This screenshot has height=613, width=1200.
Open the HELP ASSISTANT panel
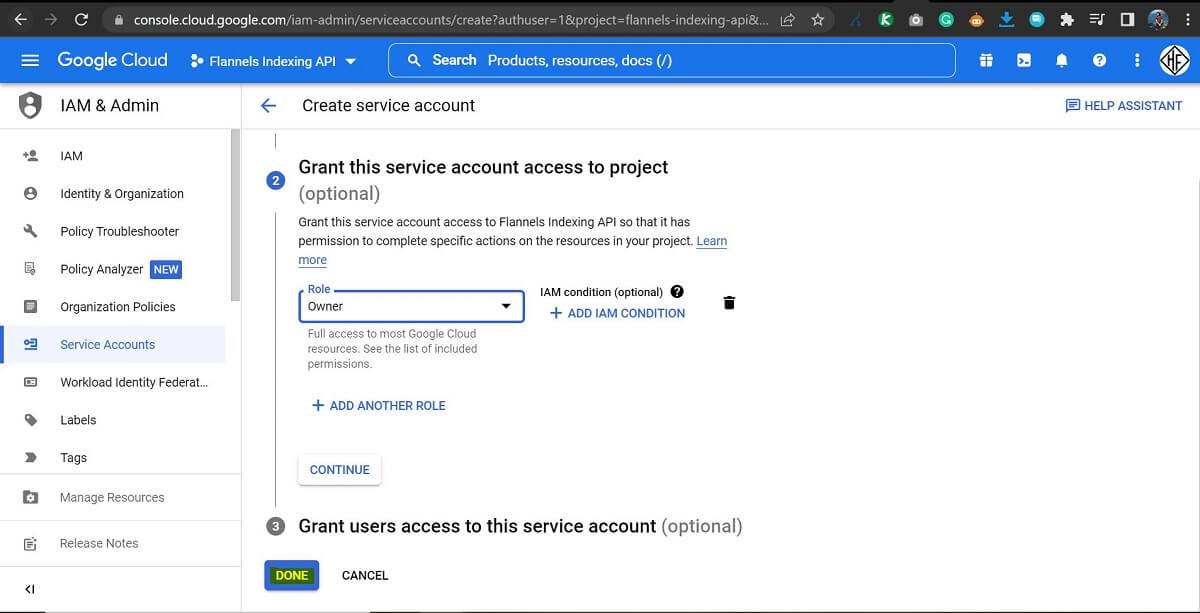(1124, 105)
